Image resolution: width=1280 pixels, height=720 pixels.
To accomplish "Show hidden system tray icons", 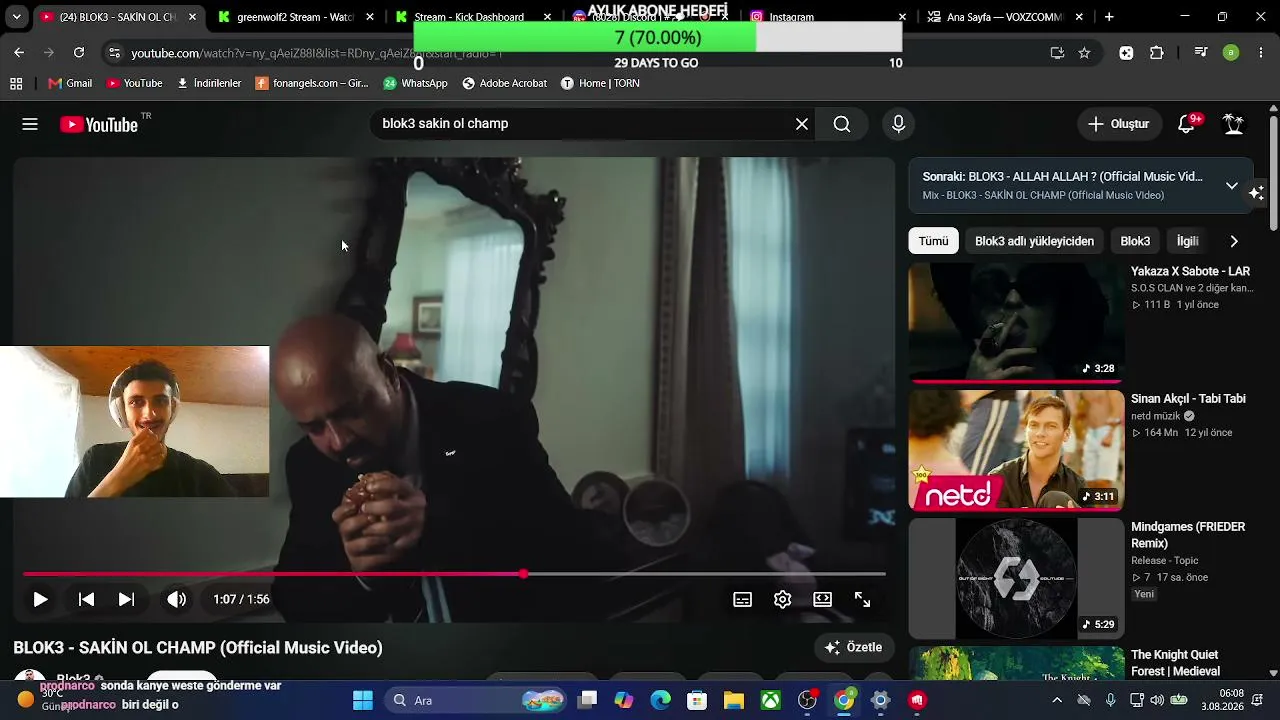I will click(x=1057, y=700).
